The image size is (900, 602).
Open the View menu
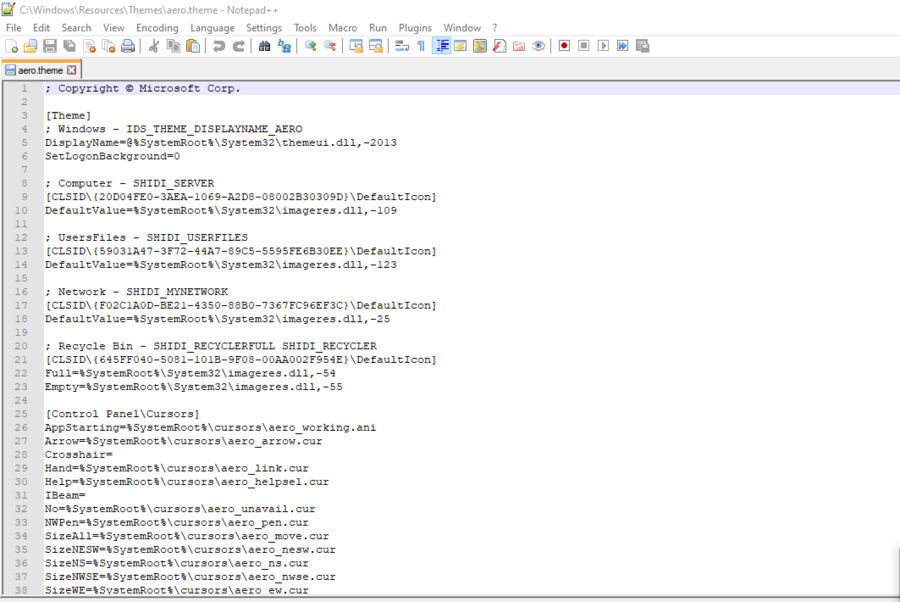click(114, 28)
